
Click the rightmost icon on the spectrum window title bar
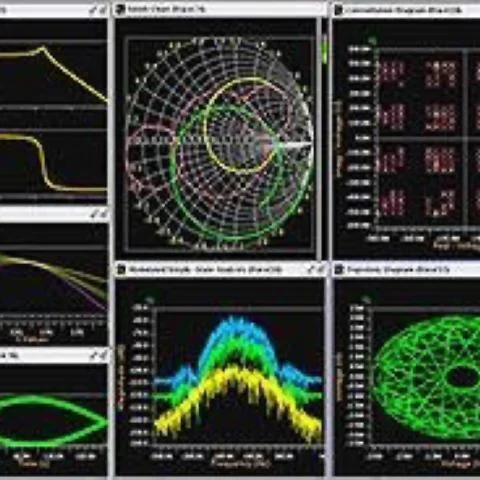321,269
